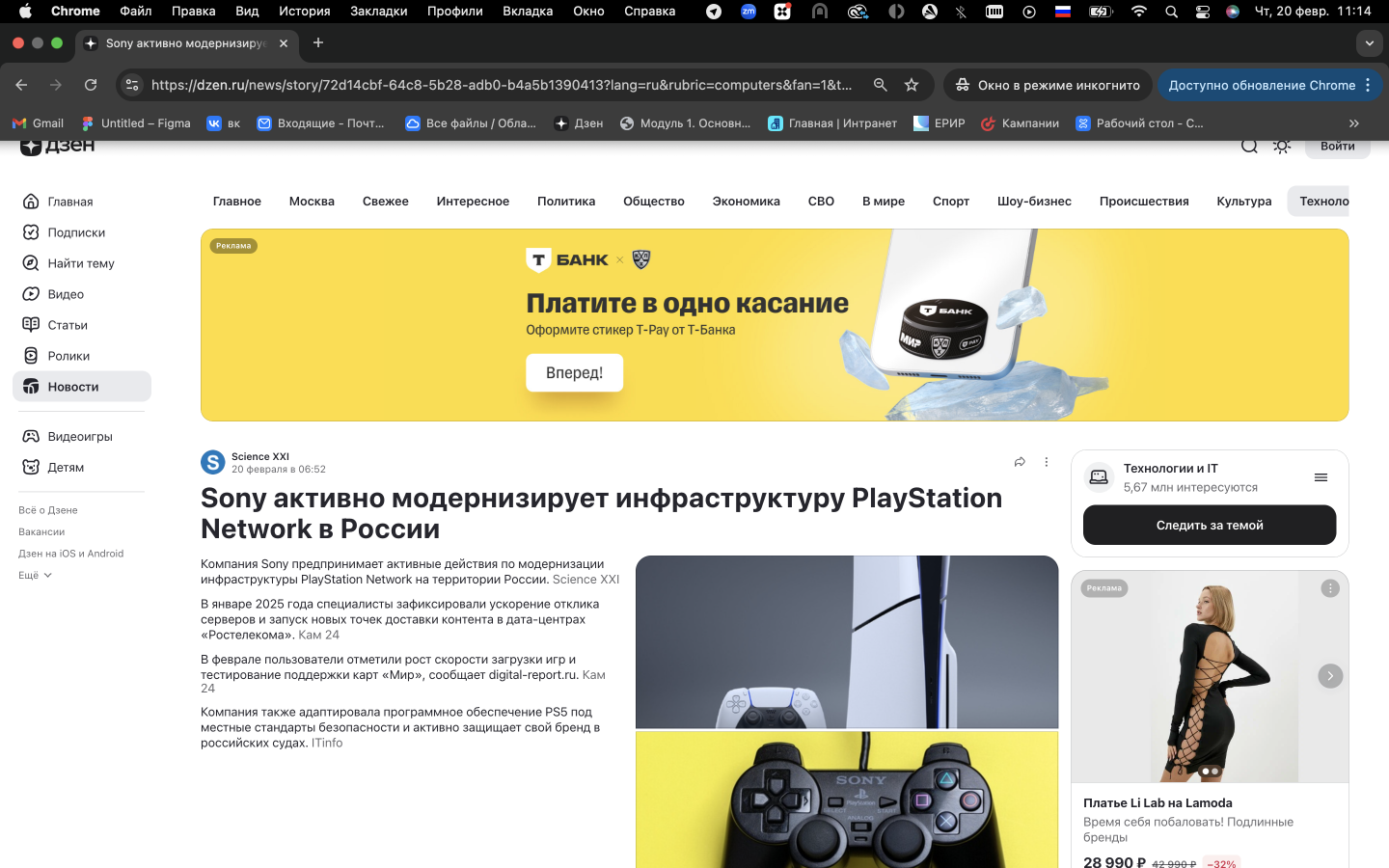Open the Платье Li Lab на Lamoda title
Screen dimensions: 1389x868
(x=1157, y=803)
